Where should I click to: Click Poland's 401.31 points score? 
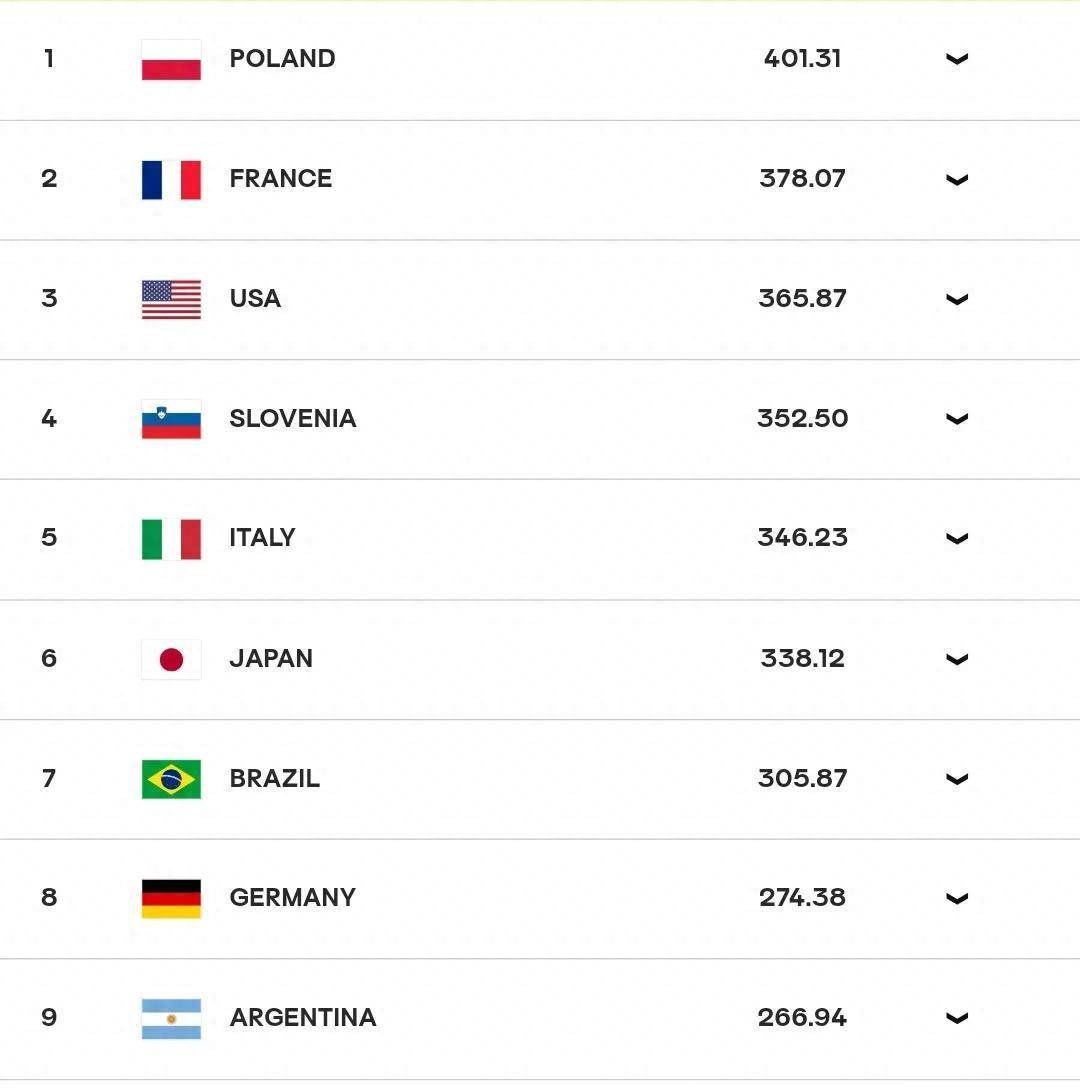coord(802,59)
